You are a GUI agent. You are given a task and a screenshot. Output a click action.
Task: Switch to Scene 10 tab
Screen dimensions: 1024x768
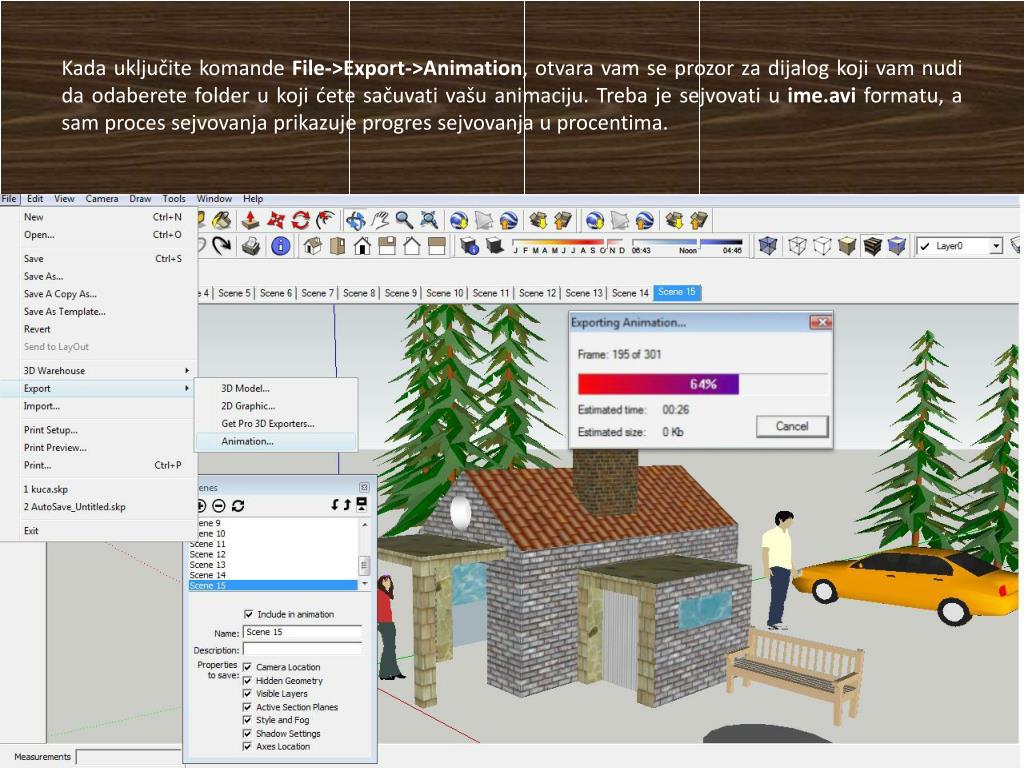pyautogui.click(x=444, y=293)
